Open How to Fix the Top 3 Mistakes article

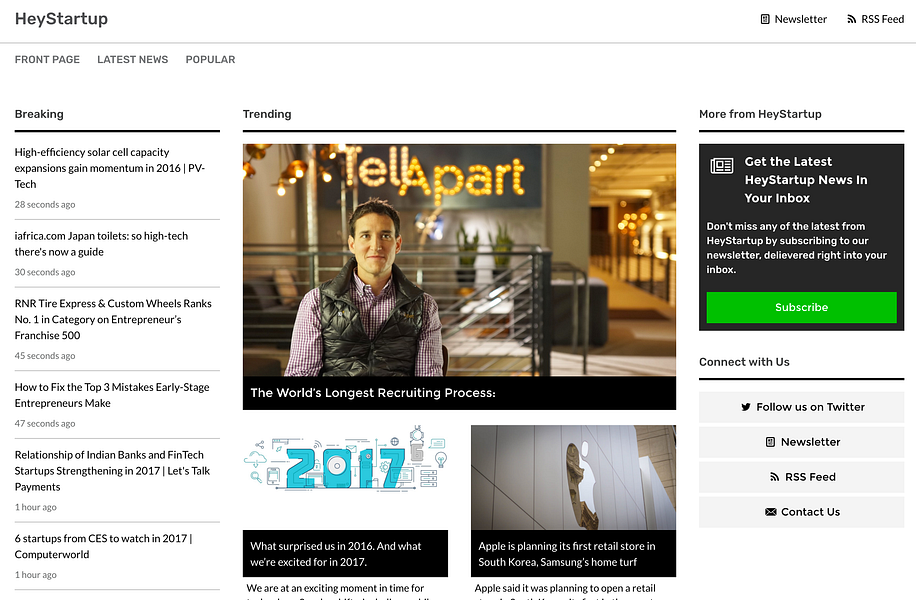pyautogui.click(x=112, y=396)
